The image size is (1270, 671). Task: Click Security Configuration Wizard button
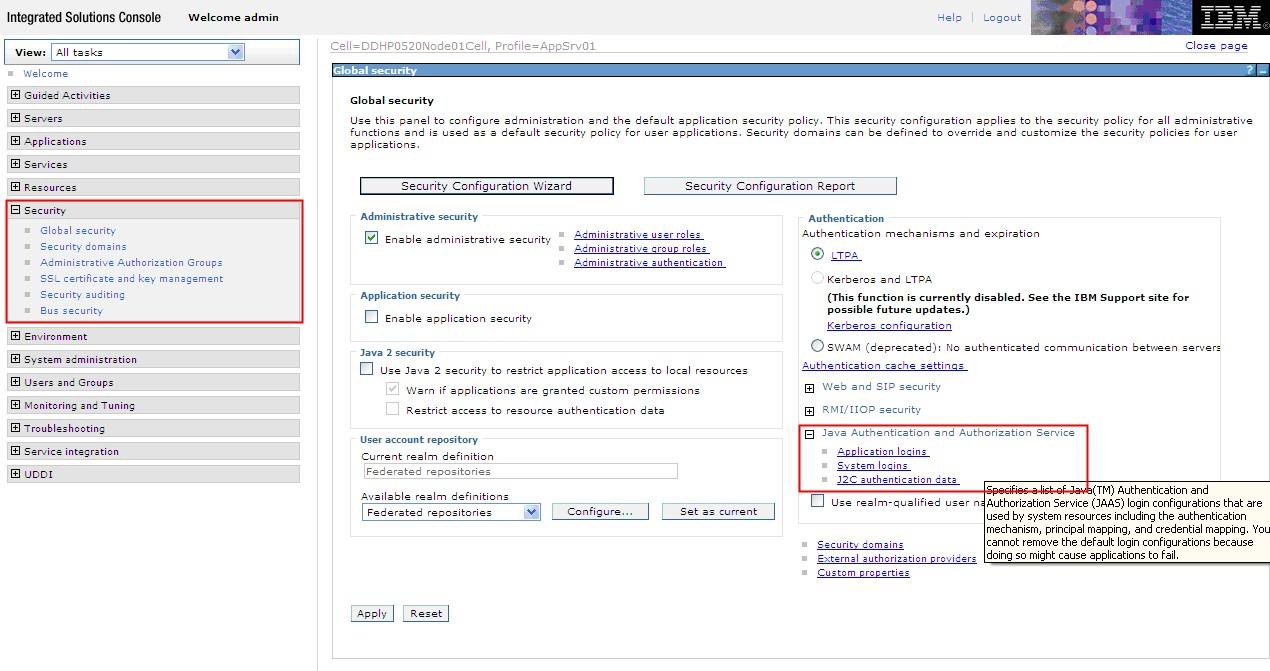pos(486,186)
